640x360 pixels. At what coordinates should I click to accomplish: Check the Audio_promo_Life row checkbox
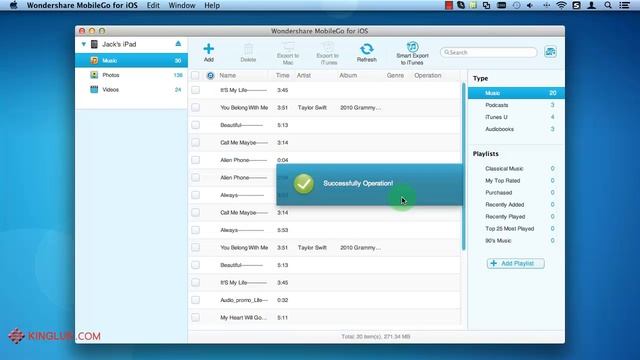196,300
